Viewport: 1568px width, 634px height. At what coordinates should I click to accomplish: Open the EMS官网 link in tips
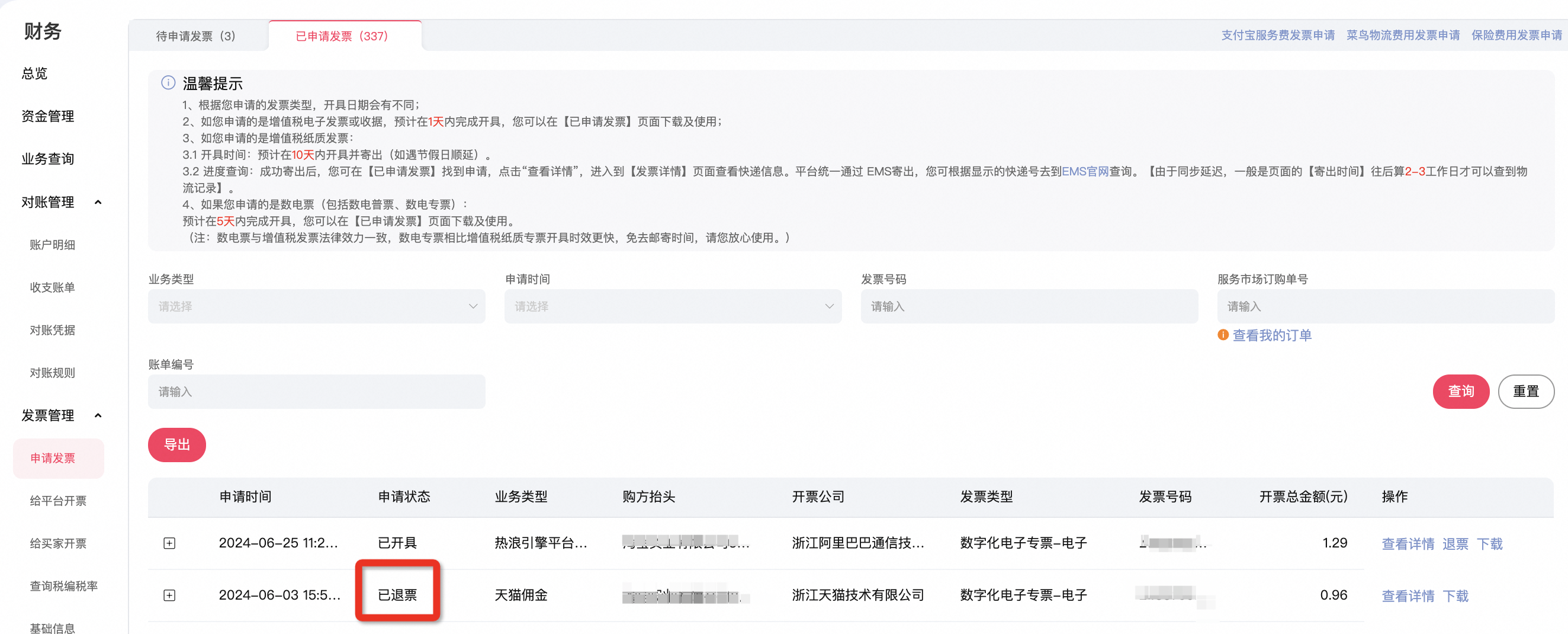(1085, 171)
